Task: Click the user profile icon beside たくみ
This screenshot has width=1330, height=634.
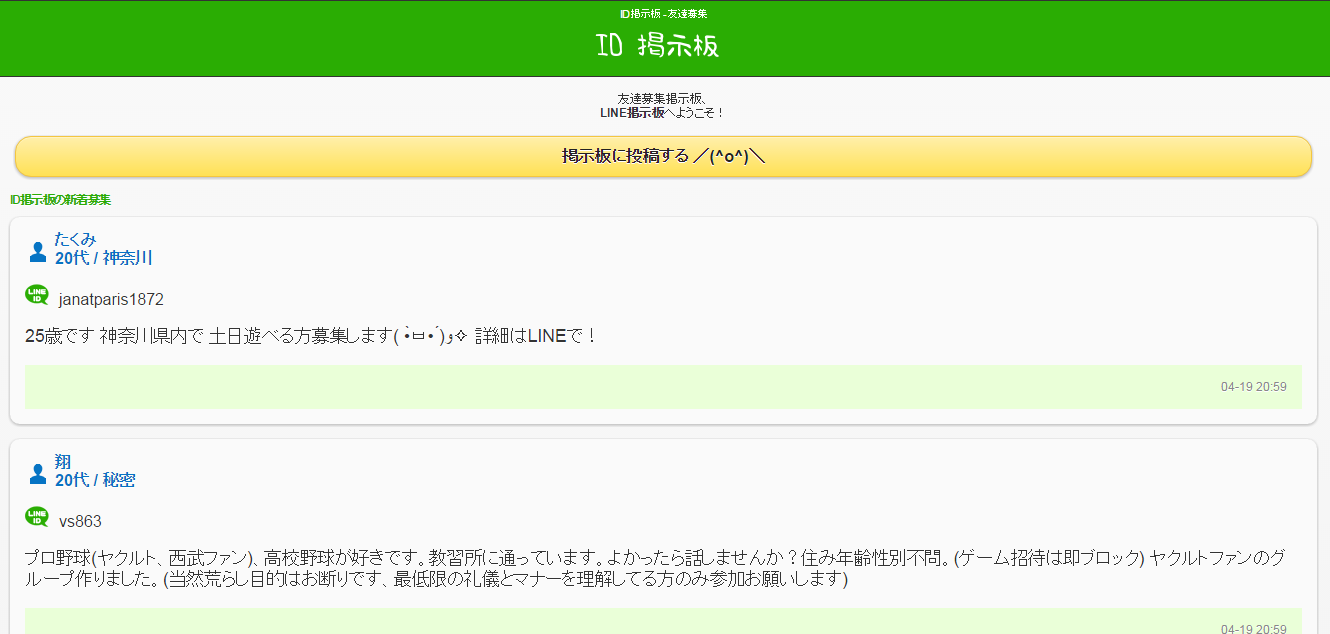Action: [38, 251]
